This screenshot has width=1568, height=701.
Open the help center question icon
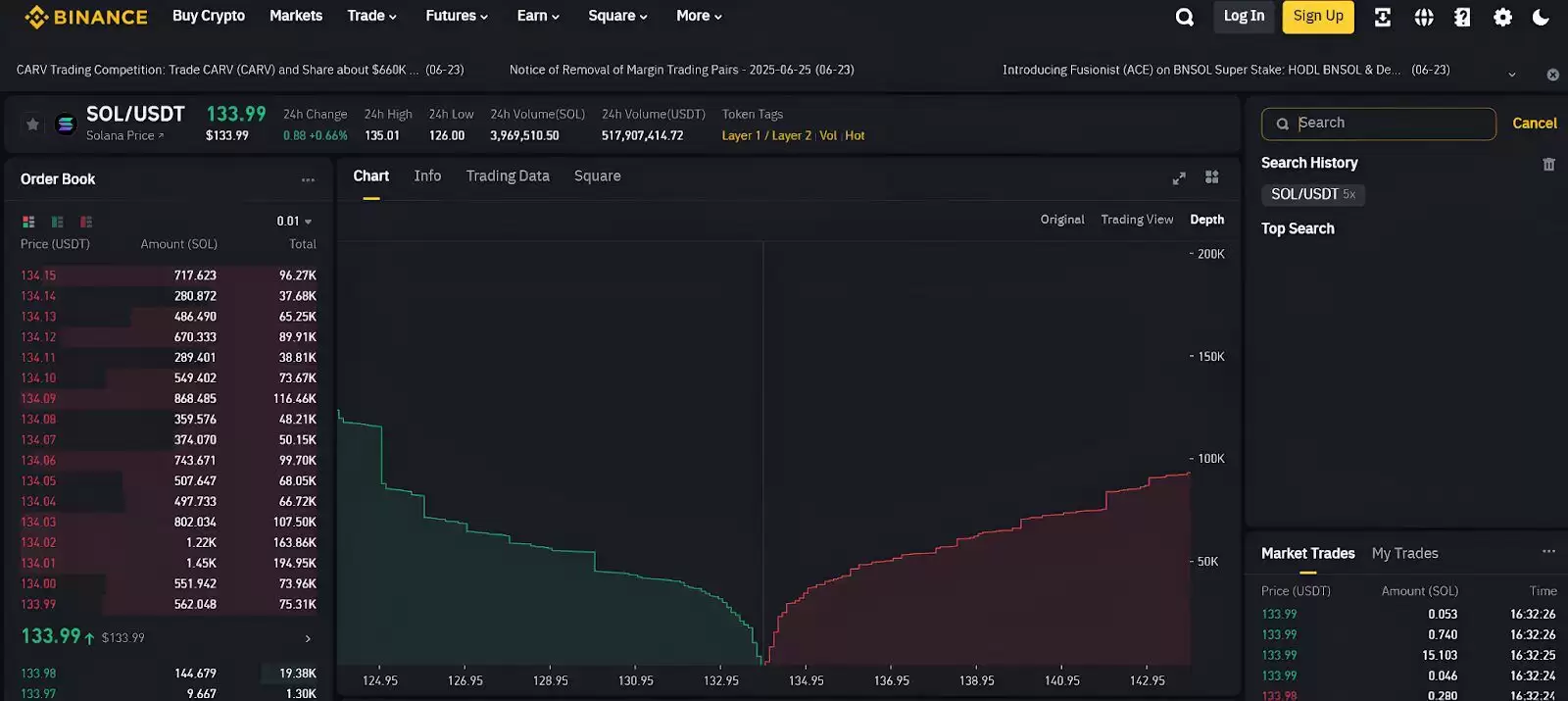1462,17
